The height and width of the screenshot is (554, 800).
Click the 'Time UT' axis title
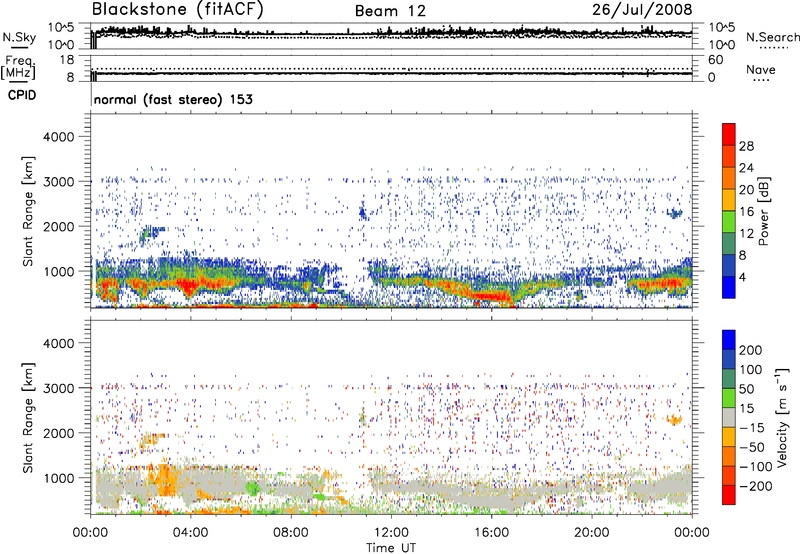coord(391,548)
